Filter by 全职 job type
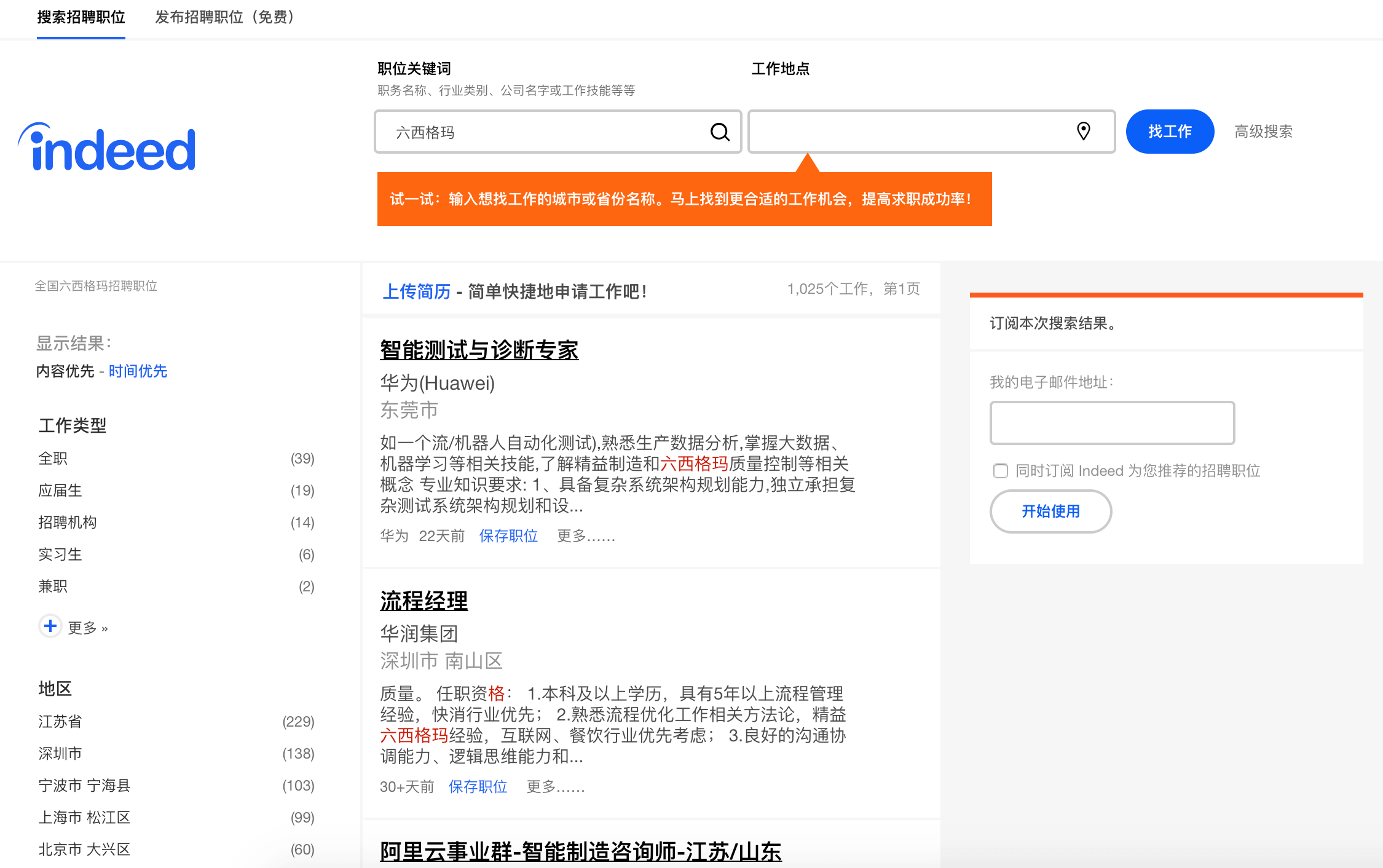1383x868 pixels. (53, 459)
